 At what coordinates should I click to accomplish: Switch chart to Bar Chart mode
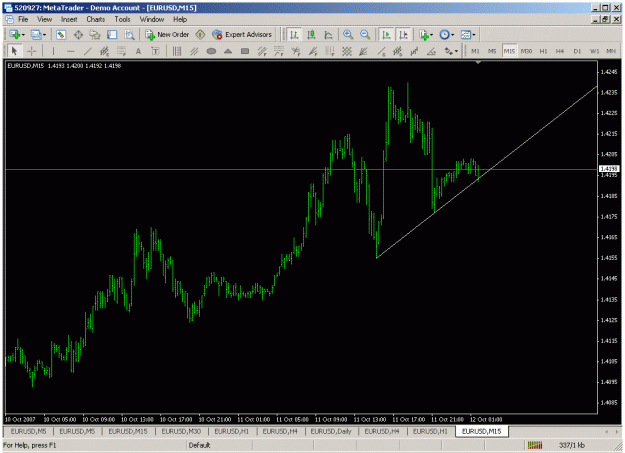(294, 35)
